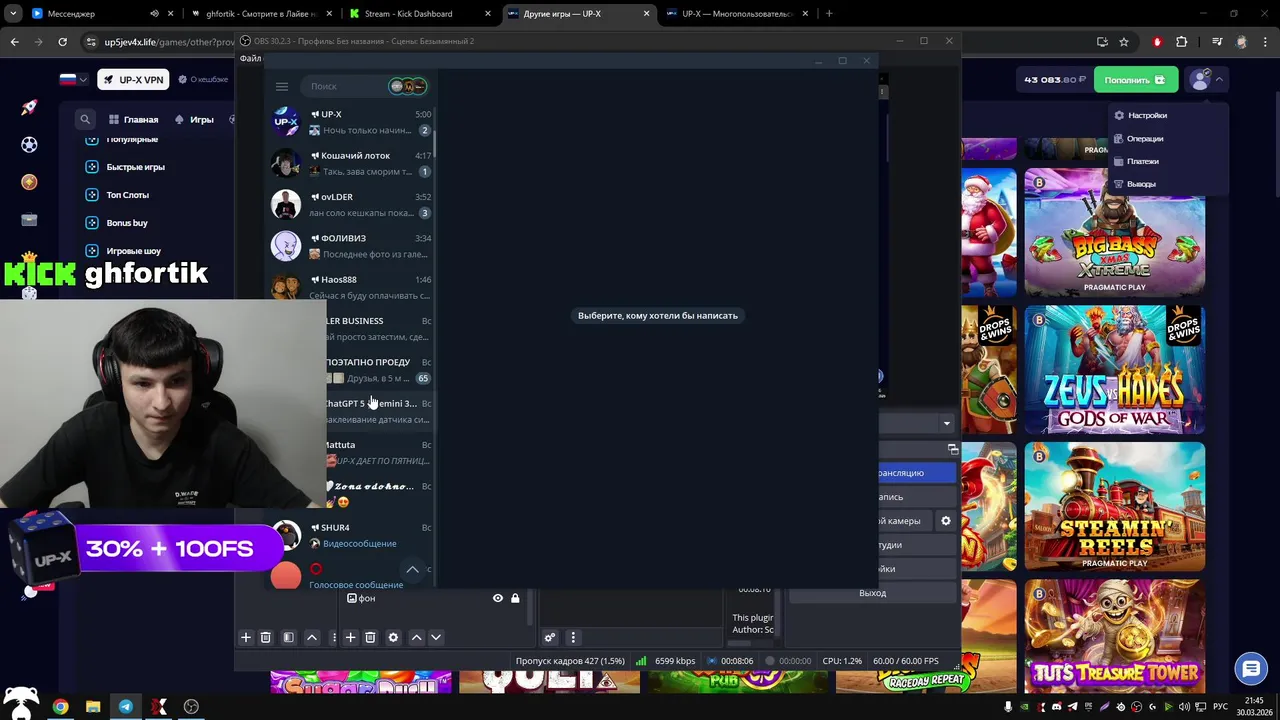The image size is (1280, 720).
Task: Switch to the UP-X Многопользовательские browser tab
Action: 736,14
